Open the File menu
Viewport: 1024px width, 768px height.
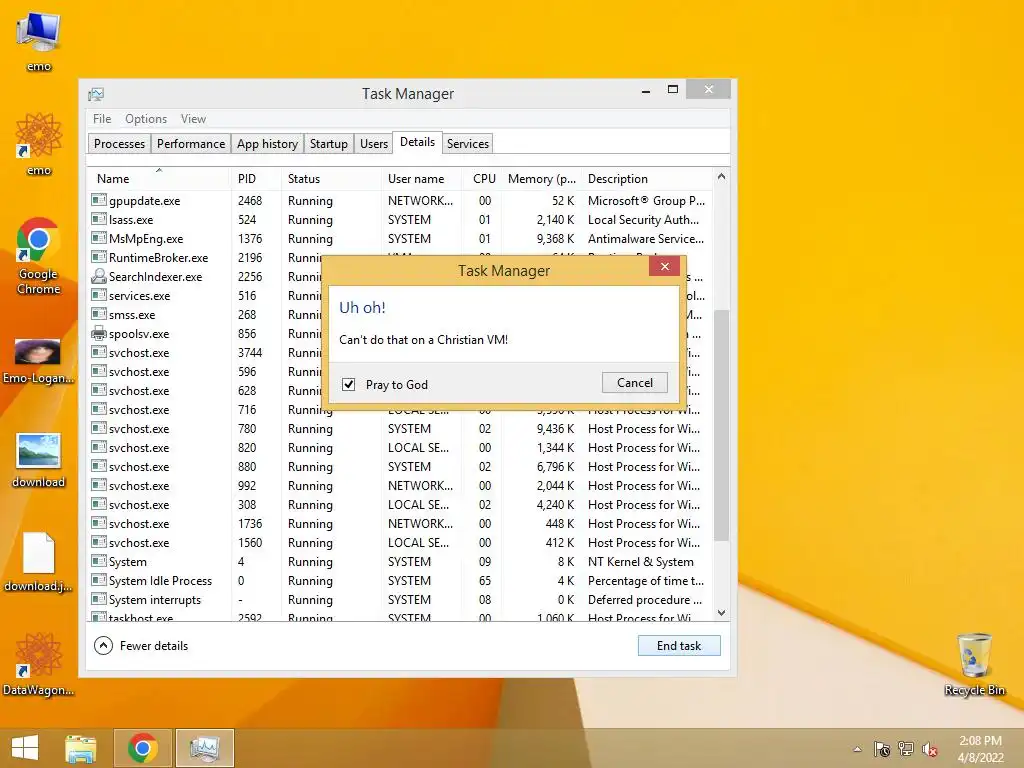tap(102, 119)
